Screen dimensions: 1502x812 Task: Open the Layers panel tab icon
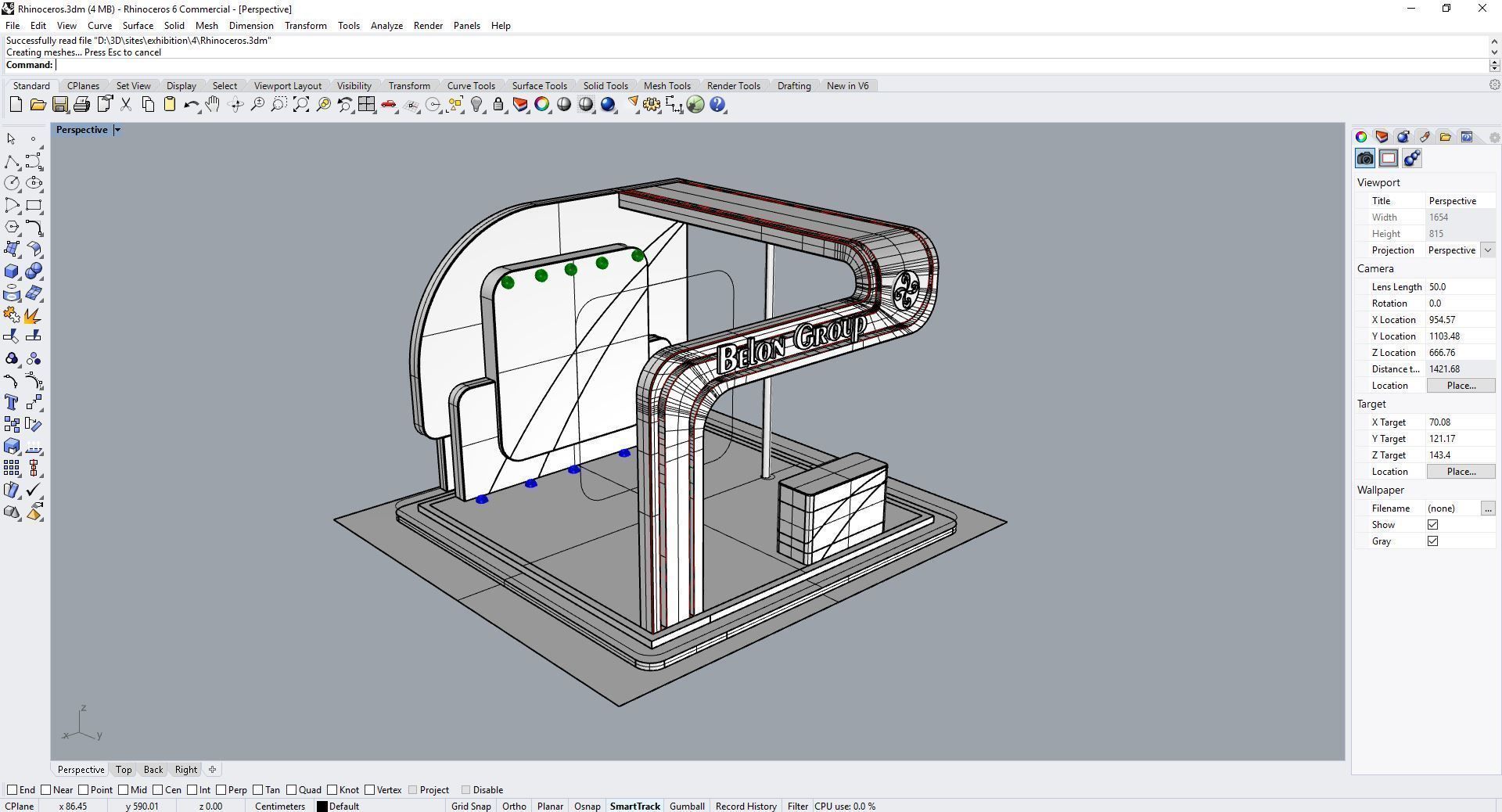click(x=1382, y=137)
